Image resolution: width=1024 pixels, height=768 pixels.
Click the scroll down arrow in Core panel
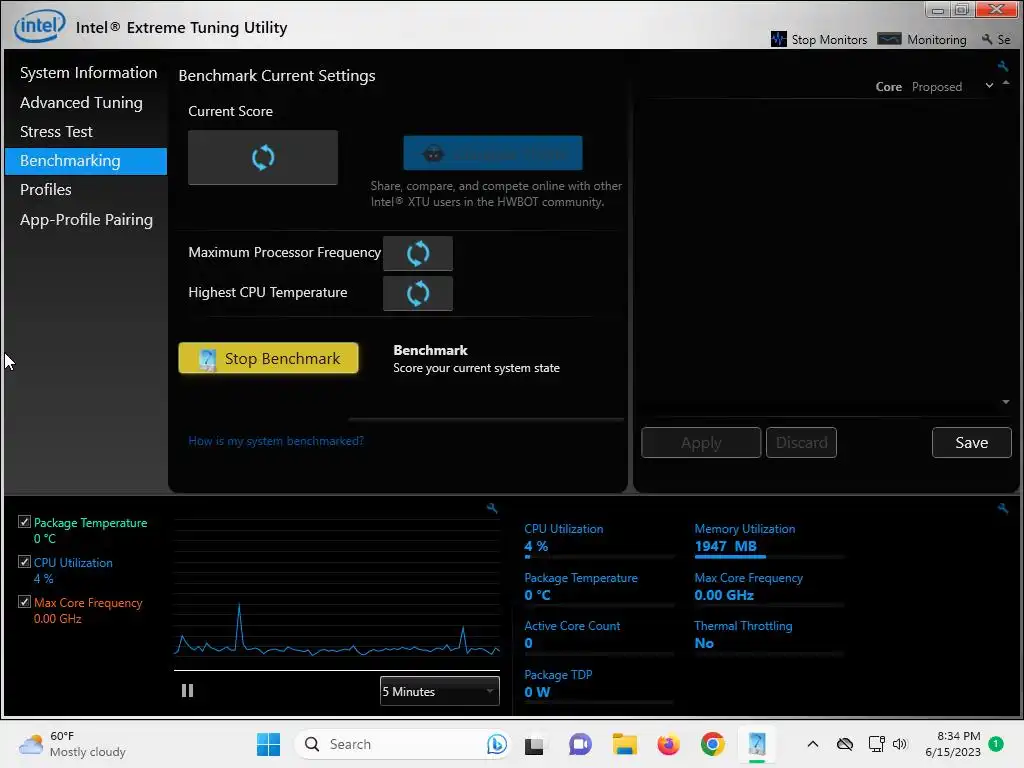1006,402
